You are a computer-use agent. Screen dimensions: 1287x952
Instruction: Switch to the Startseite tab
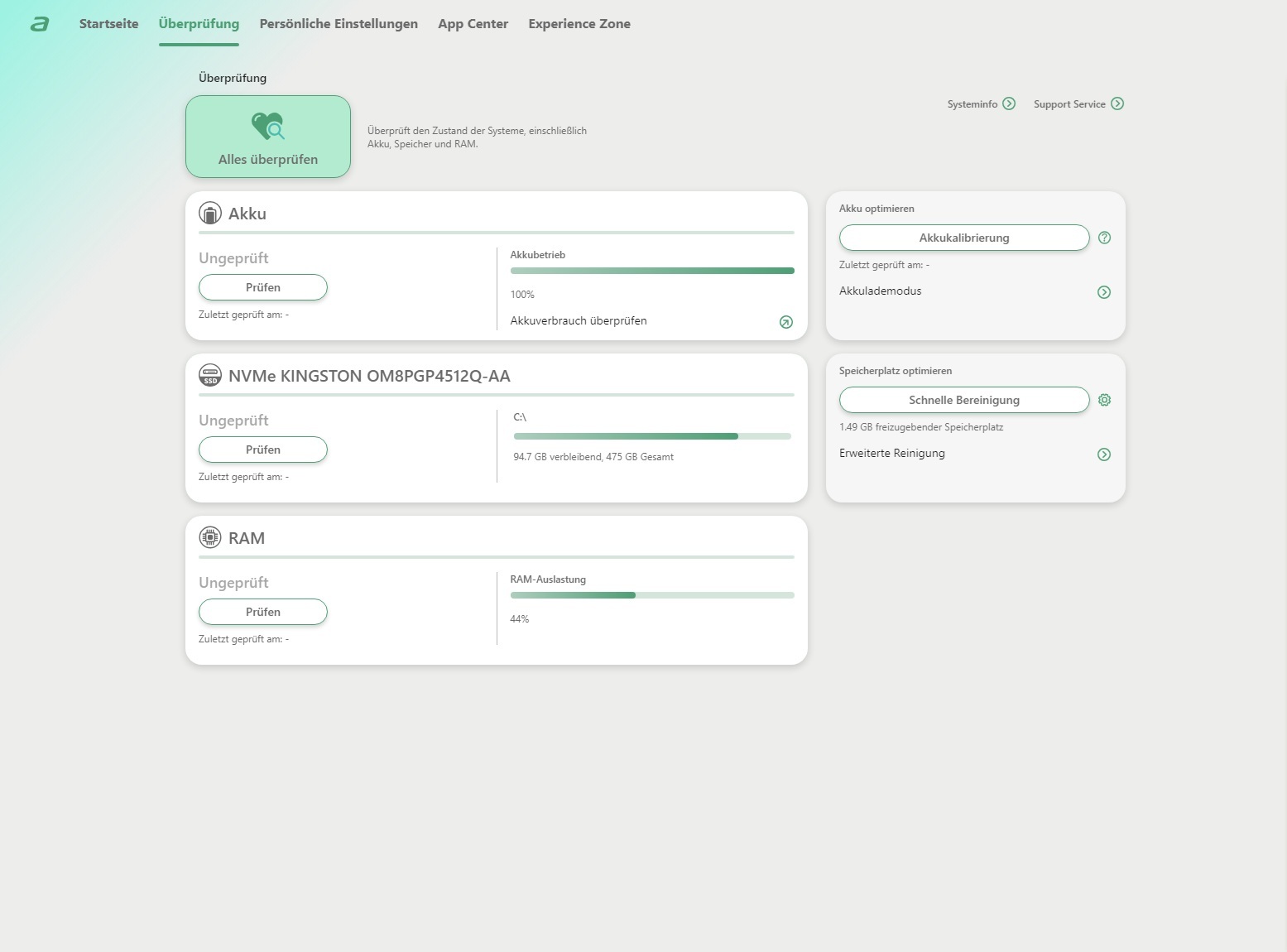108,24
